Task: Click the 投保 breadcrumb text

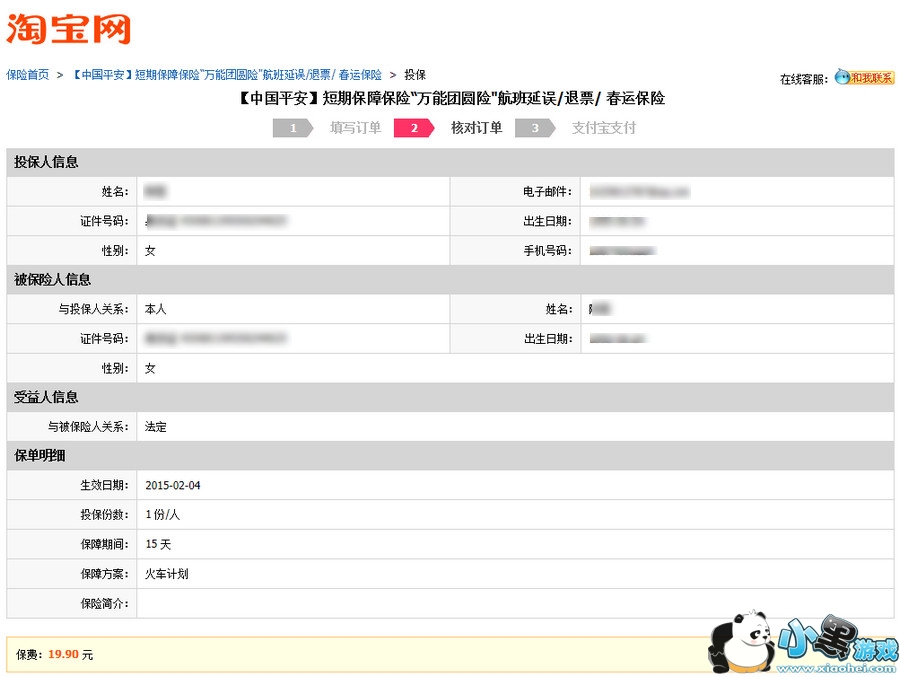Action: (x=415, y=75)
